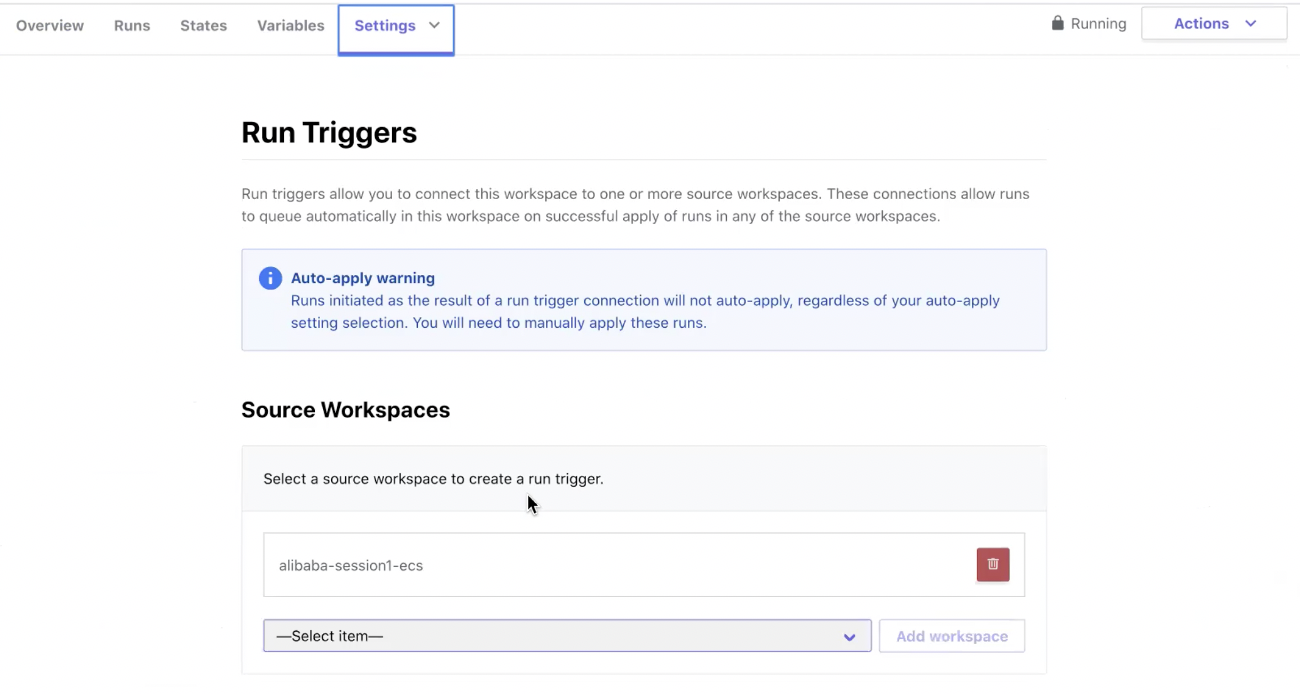The height and width of the screenshot is (694, 1300).
Task: Click the lock icon next to Running
Action: click(1056, 23)
